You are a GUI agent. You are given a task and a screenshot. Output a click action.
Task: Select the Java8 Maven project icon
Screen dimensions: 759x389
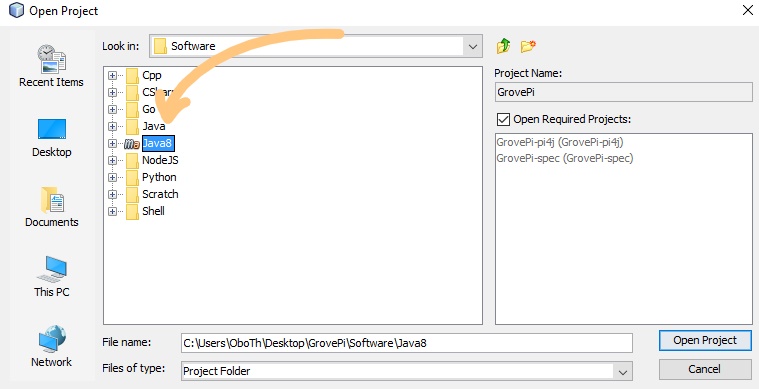pyautogui.click(x=132, y=143)
